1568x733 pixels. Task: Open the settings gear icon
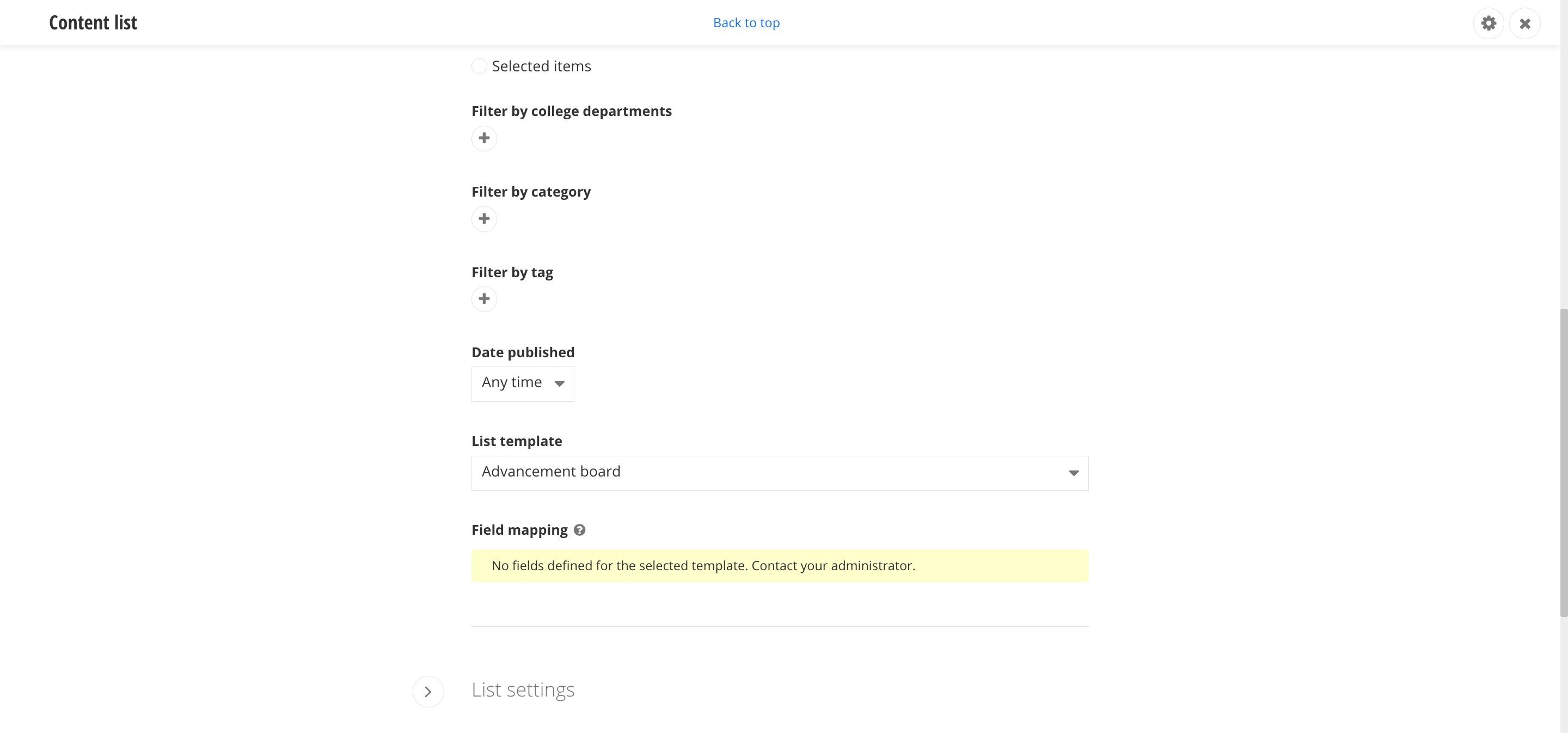coord(1489,23)
